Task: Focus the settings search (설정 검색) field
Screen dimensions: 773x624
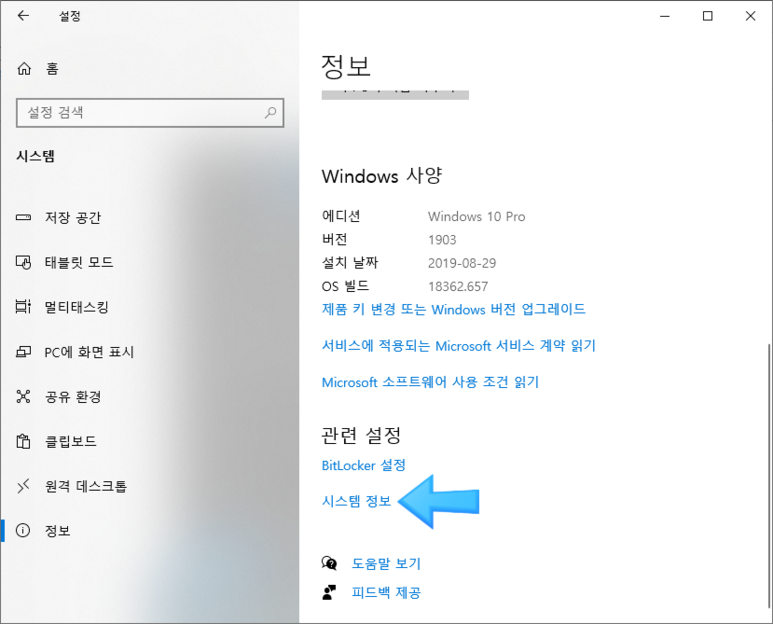Action: pyautogui.click(x=150, y=113)
